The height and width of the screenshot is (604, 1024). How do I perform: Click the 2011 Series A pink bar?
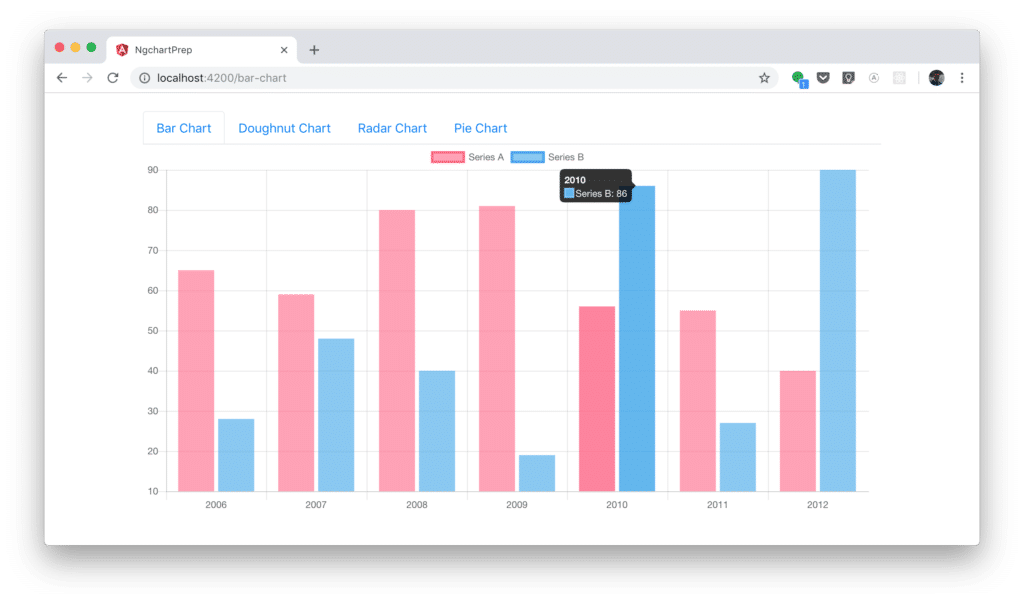click(697, 401)
